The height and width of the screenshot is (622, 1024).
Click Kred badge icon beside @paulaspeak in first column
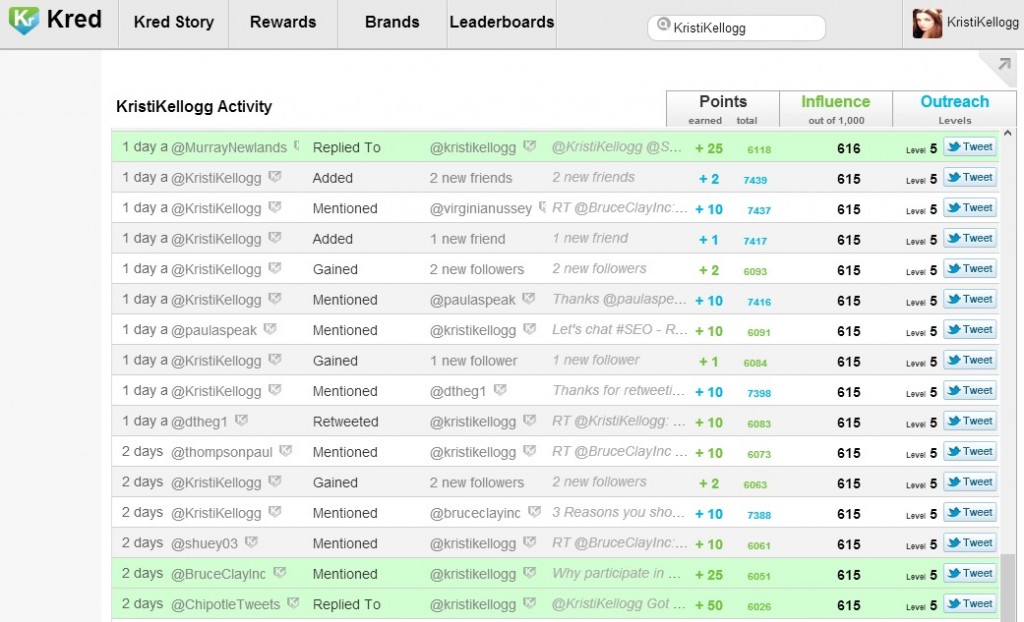click(x=270, y=329)
